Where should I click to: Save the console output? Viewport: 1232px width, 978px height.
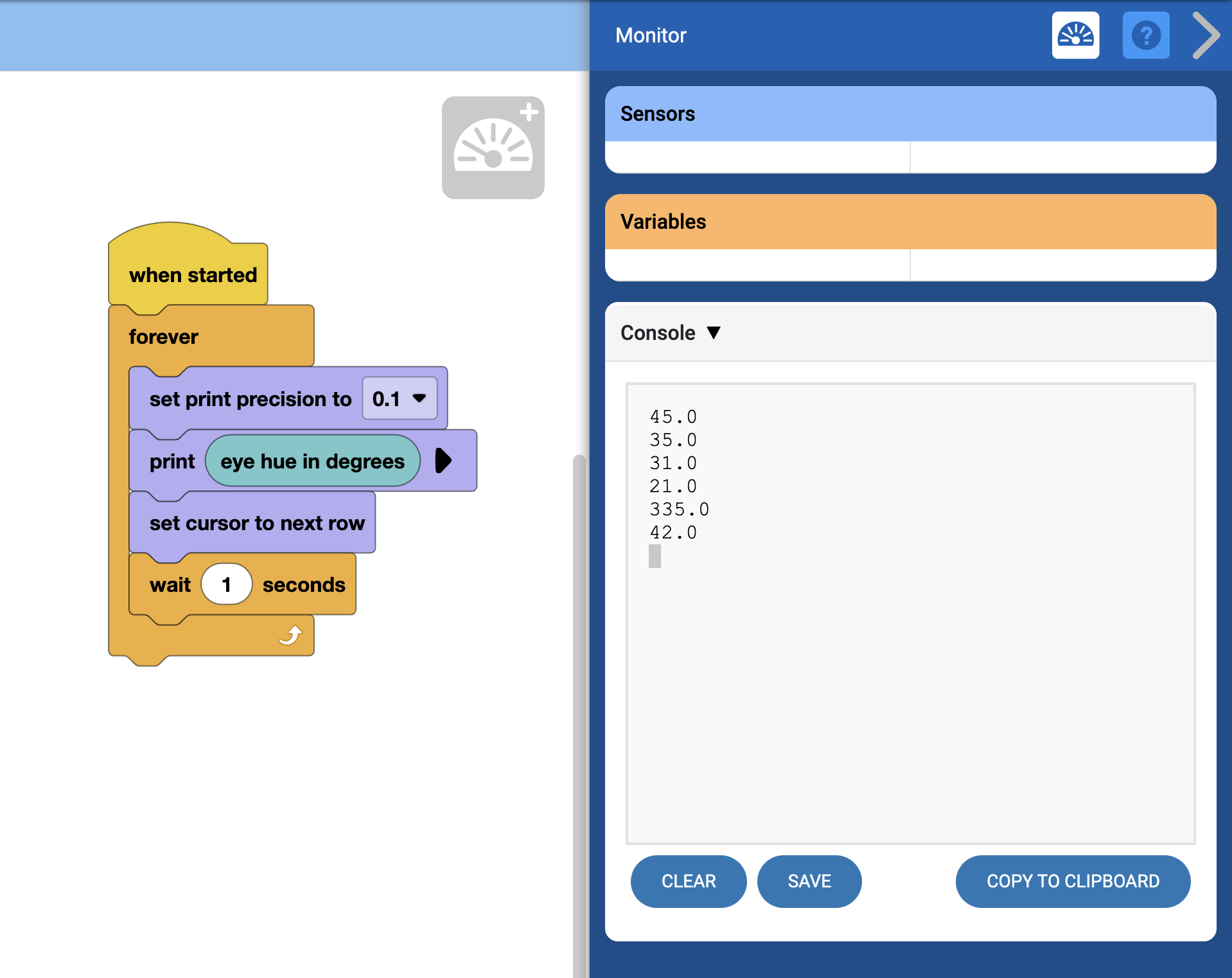pyautogui.click(x=809, y=881)
